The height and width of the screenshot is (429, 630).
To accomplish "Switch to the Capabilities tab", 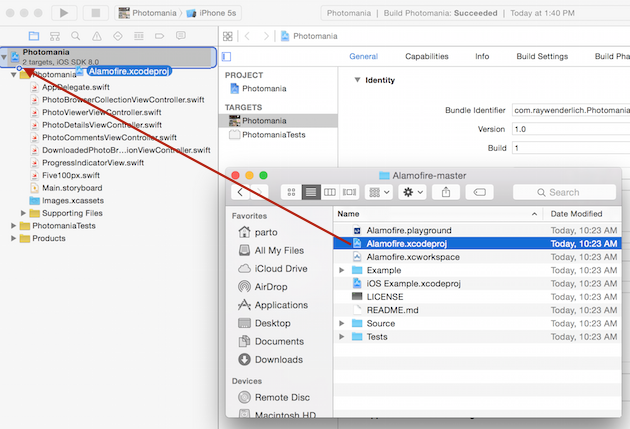I will [427, 57].
